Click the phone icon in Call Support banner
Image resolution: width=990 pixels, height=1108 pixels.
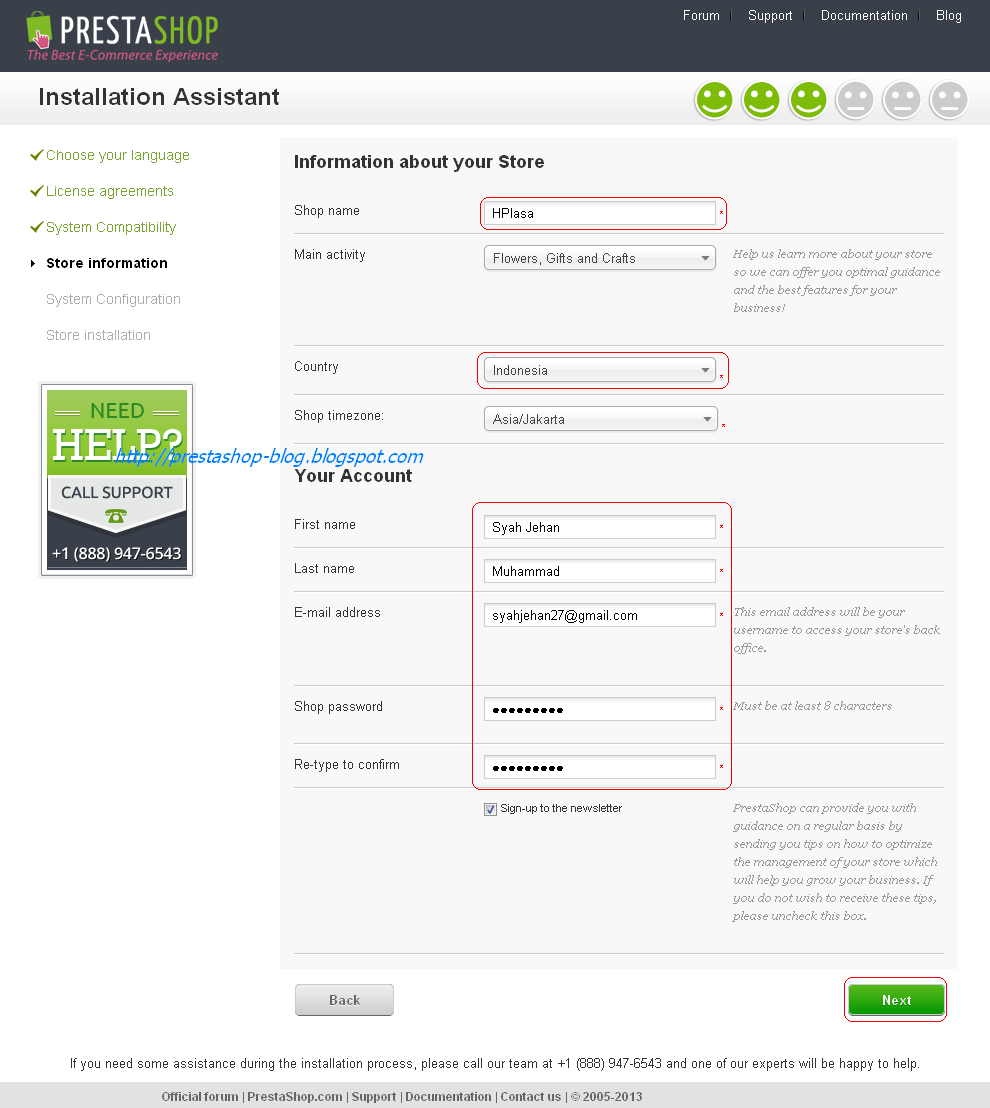tap(116, 516)
